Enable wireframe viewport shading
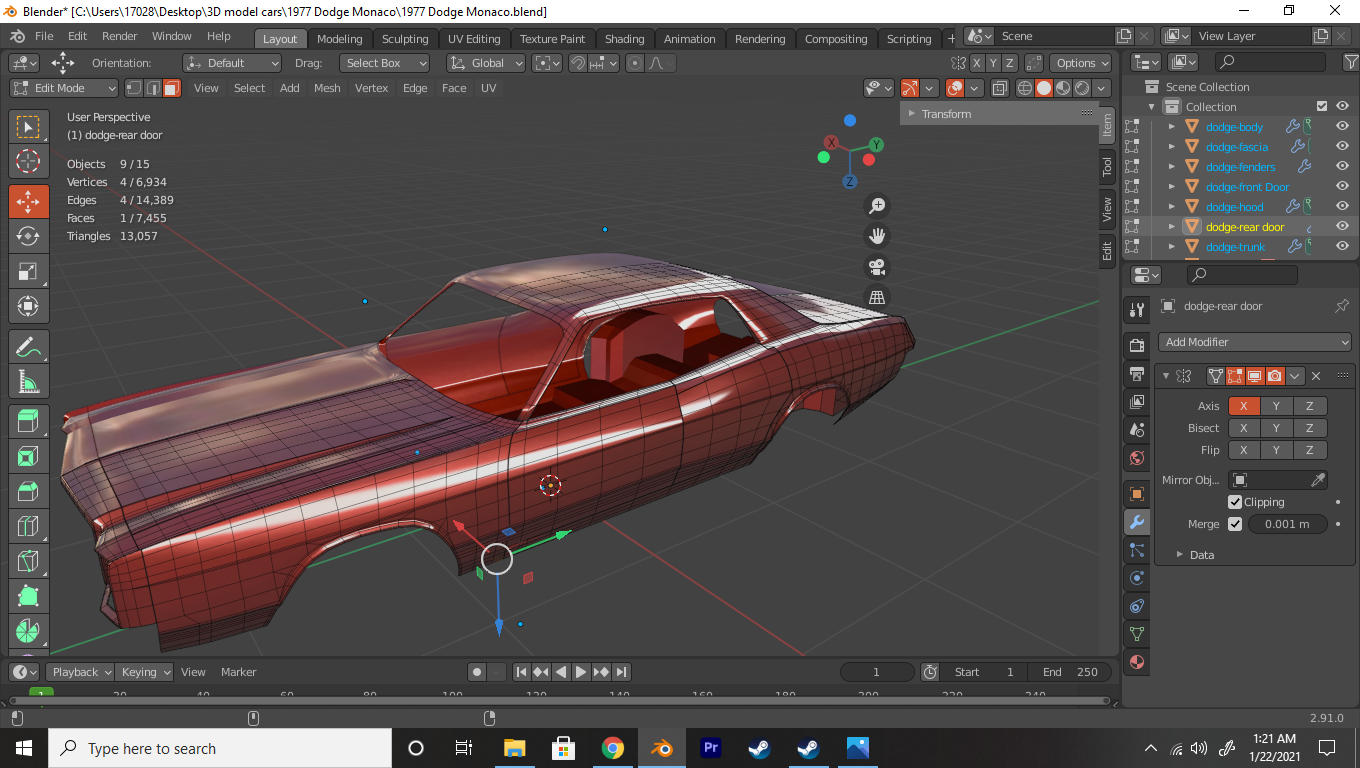This screenshot has height=768, width=1360. click(x=1025, y=88)
